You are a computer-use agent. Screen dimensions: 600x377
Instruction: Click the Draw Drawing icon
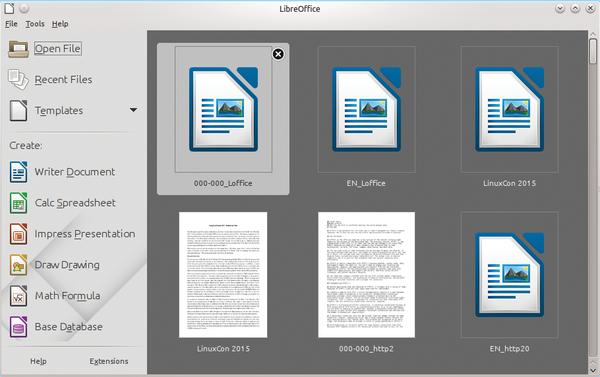(x=18, y=265)
